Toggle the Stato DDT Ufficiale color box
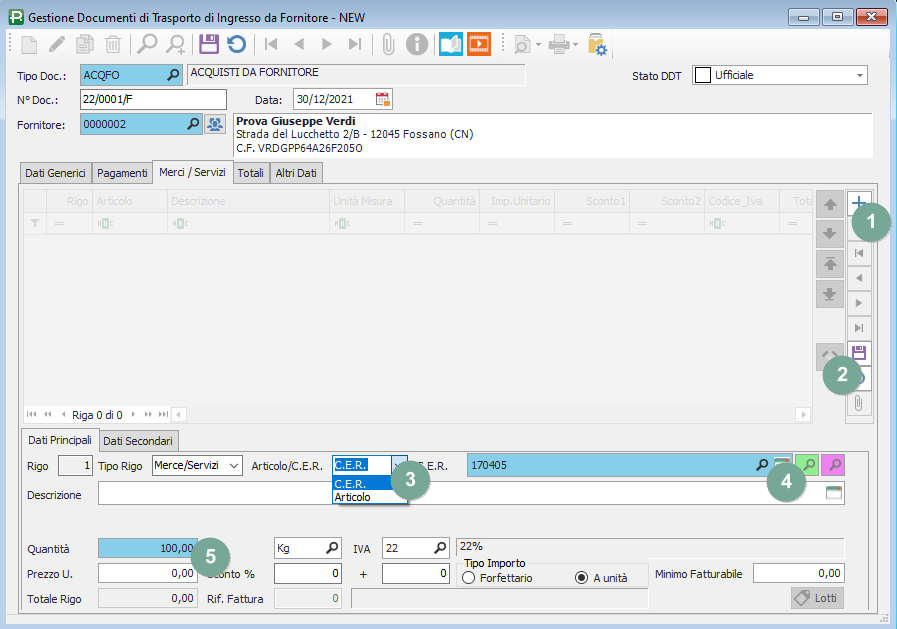The height and width of the screenshot is (629, 897). coord(702,75)
